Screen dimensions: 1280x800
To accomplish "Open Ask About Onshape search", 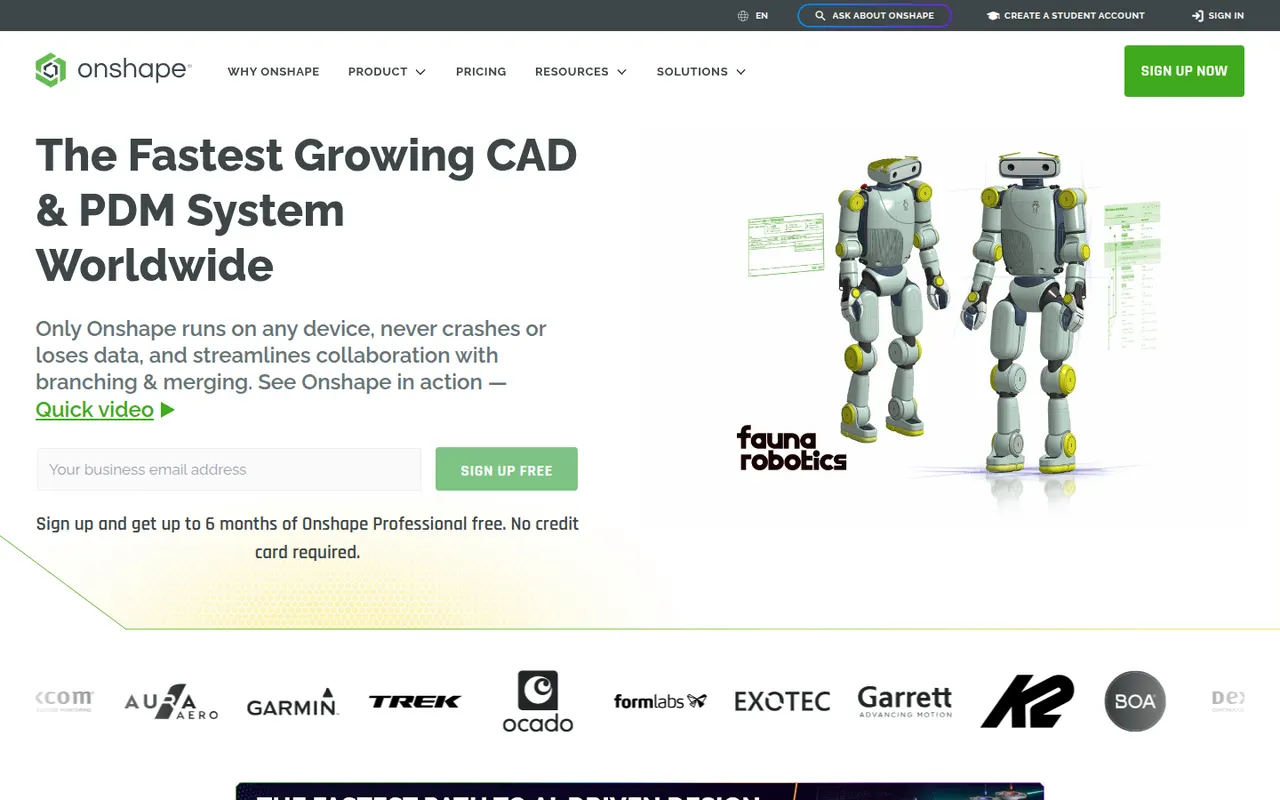I will [874, 16].
